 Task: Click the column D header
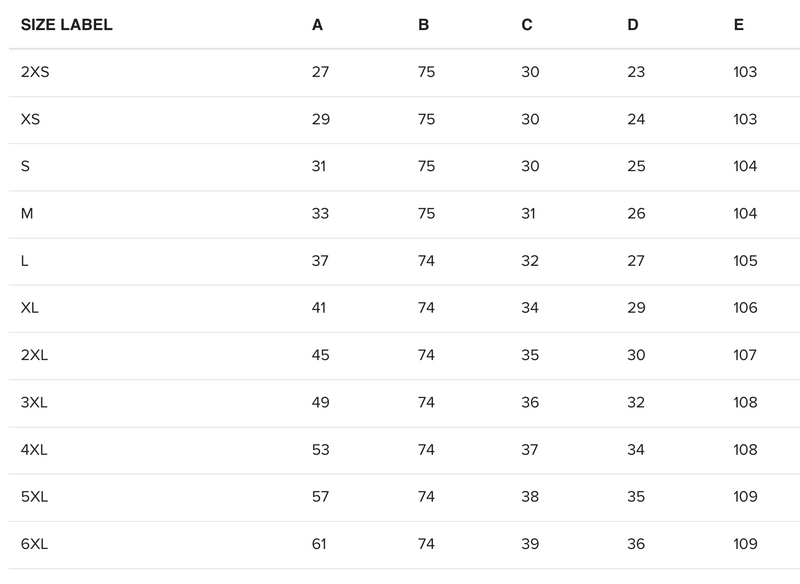tap(633, 25)
